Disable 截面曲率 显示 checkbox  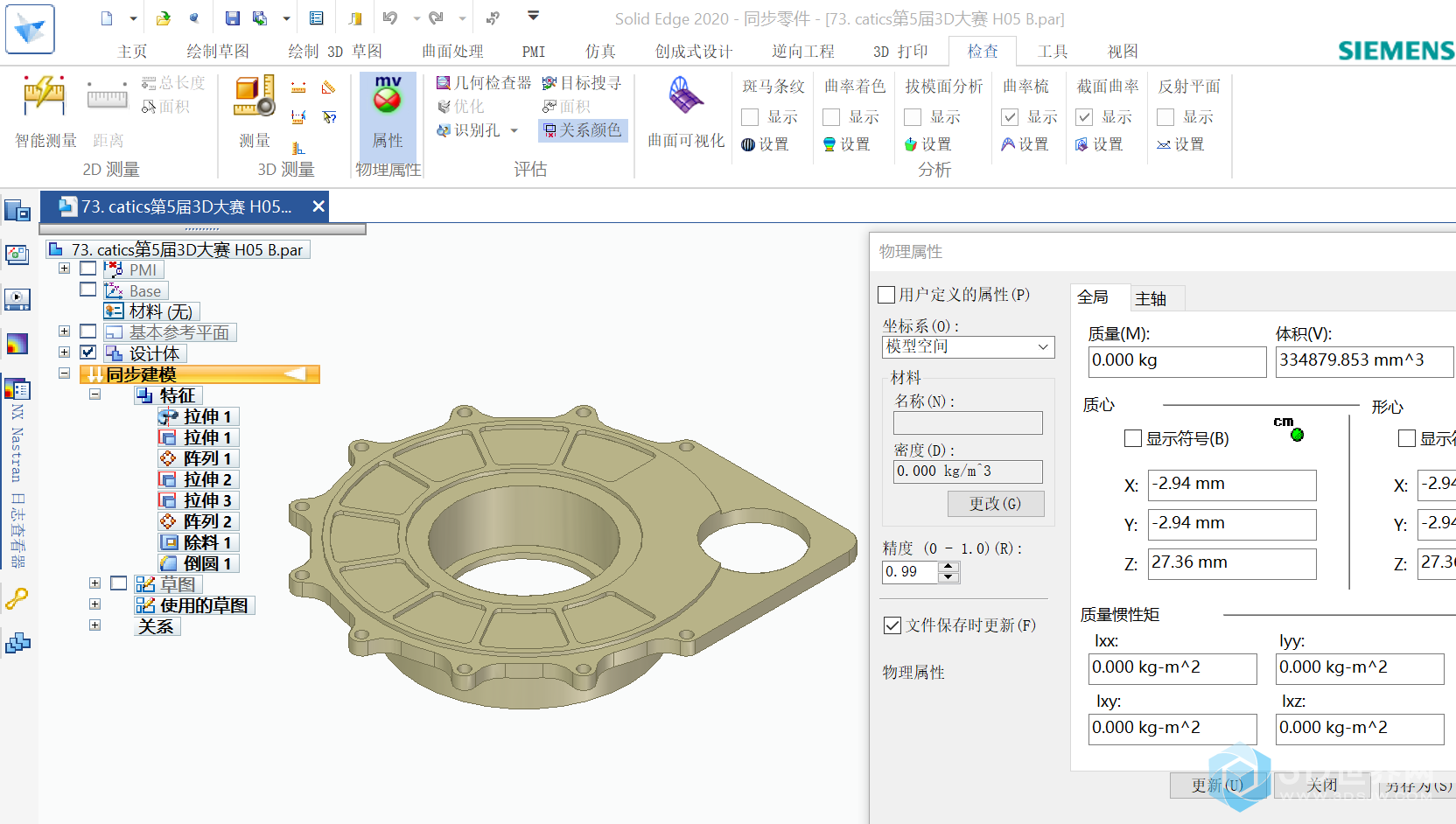click(x=1084, y=117)
